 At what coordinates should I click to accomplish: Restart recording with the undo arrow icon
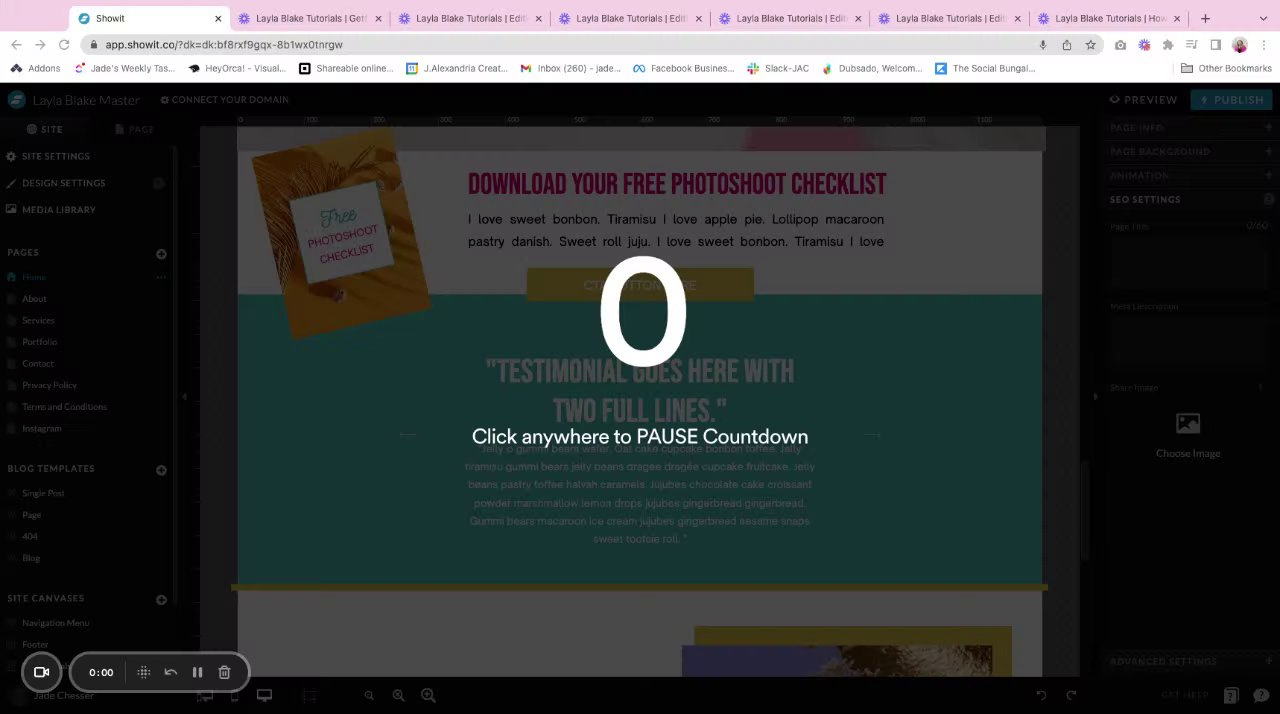point(170,672)
